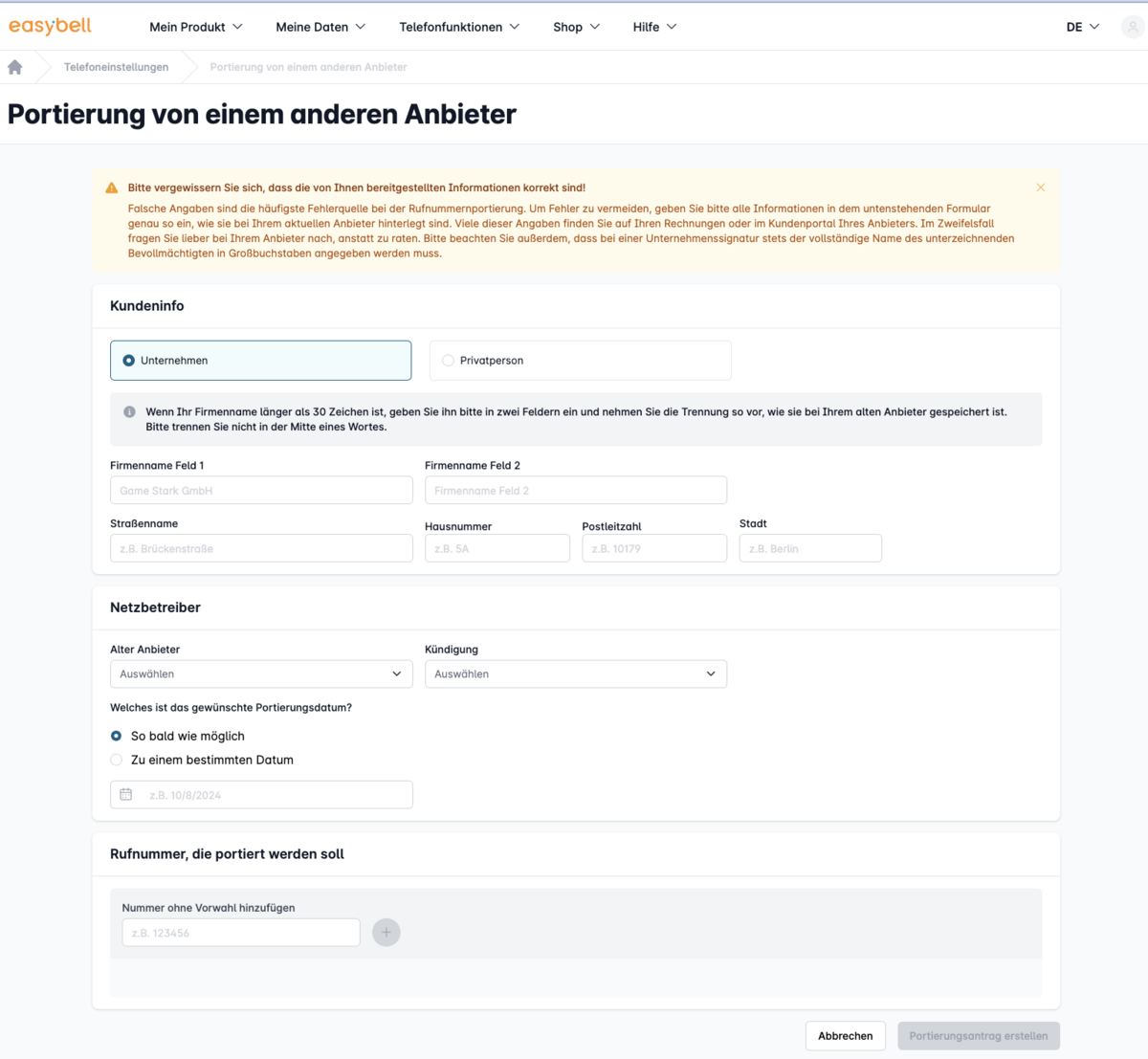Open the Mein Produkt menu
Viewport: 1148px width, 1059px height.
pos(196,27)
